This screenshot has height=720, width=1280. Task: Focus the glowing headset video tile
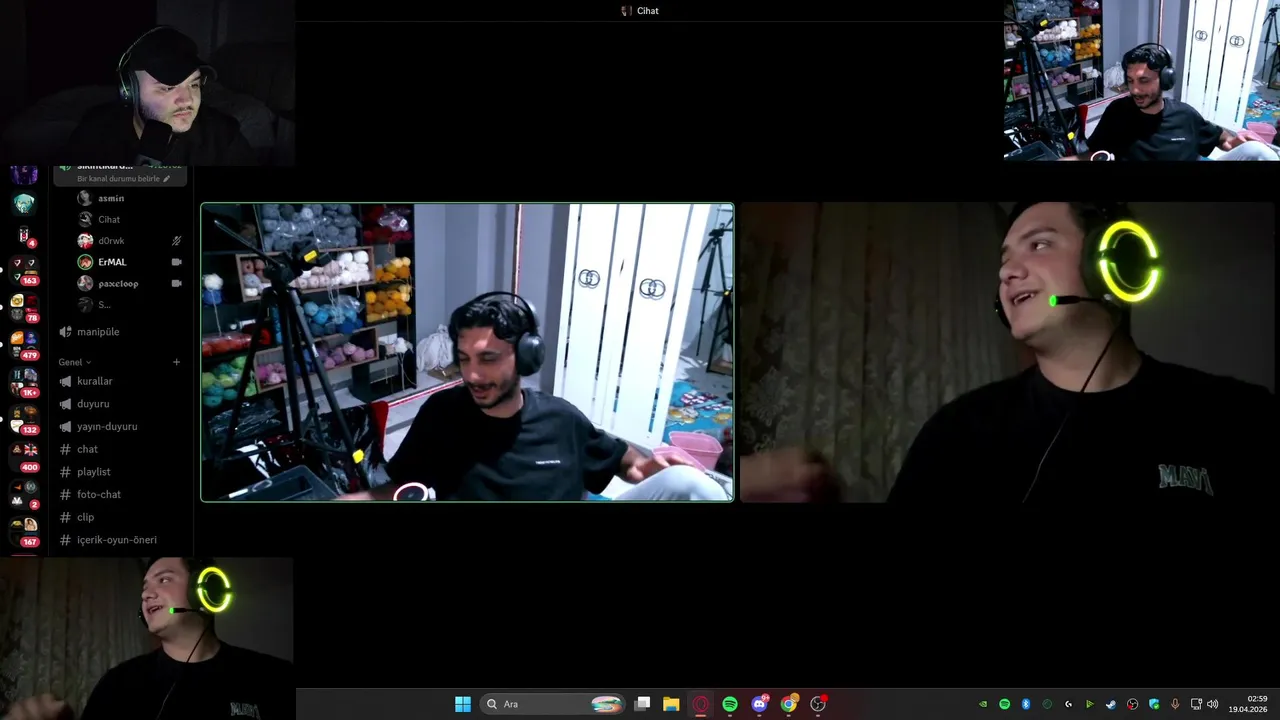pyautogui.click(x=1007, y=352)
